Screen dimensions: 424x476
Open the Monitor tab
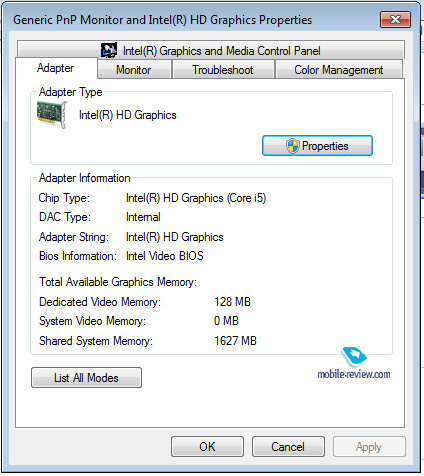coord(134,70)
